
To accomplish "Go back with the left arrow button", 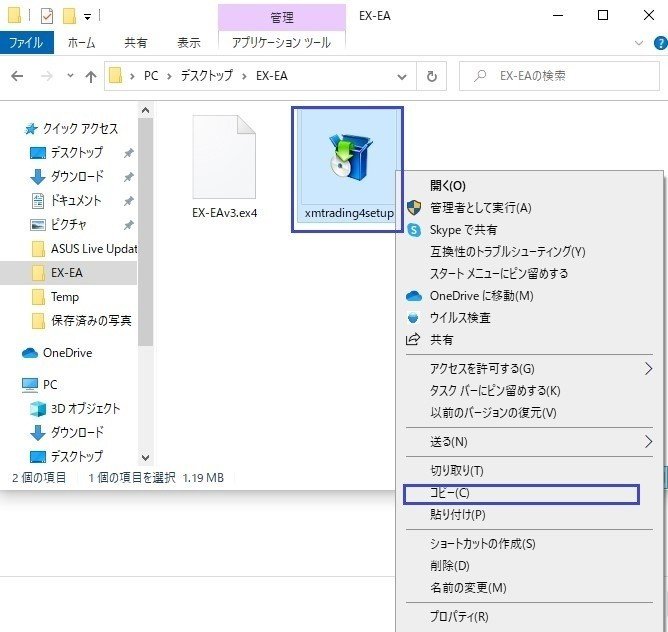I will 17,76.
